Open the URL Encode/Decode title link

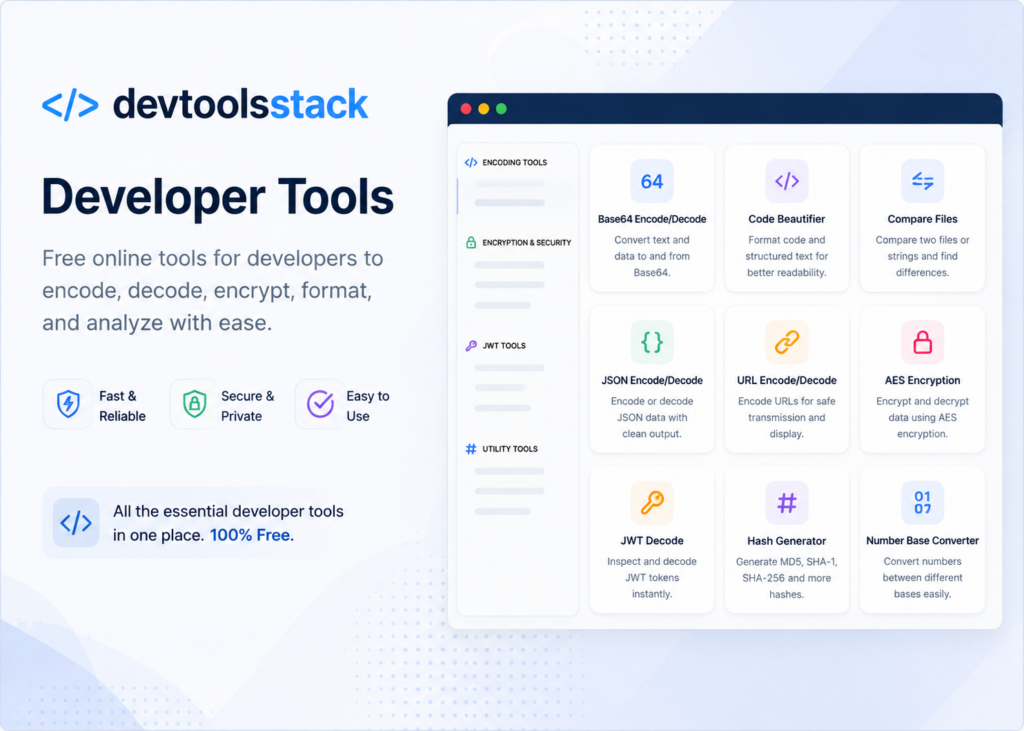point(786,380)
